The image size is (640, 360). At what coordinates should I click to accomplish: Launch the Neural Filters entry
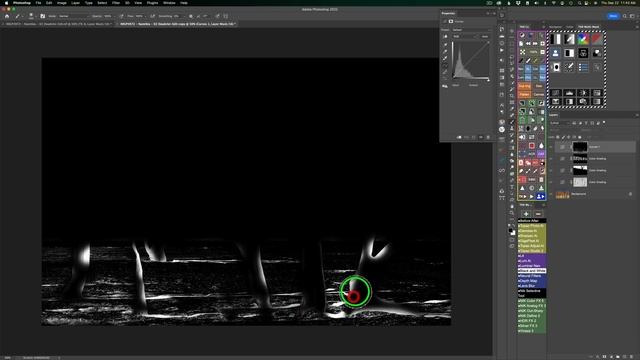coord(532,276)
